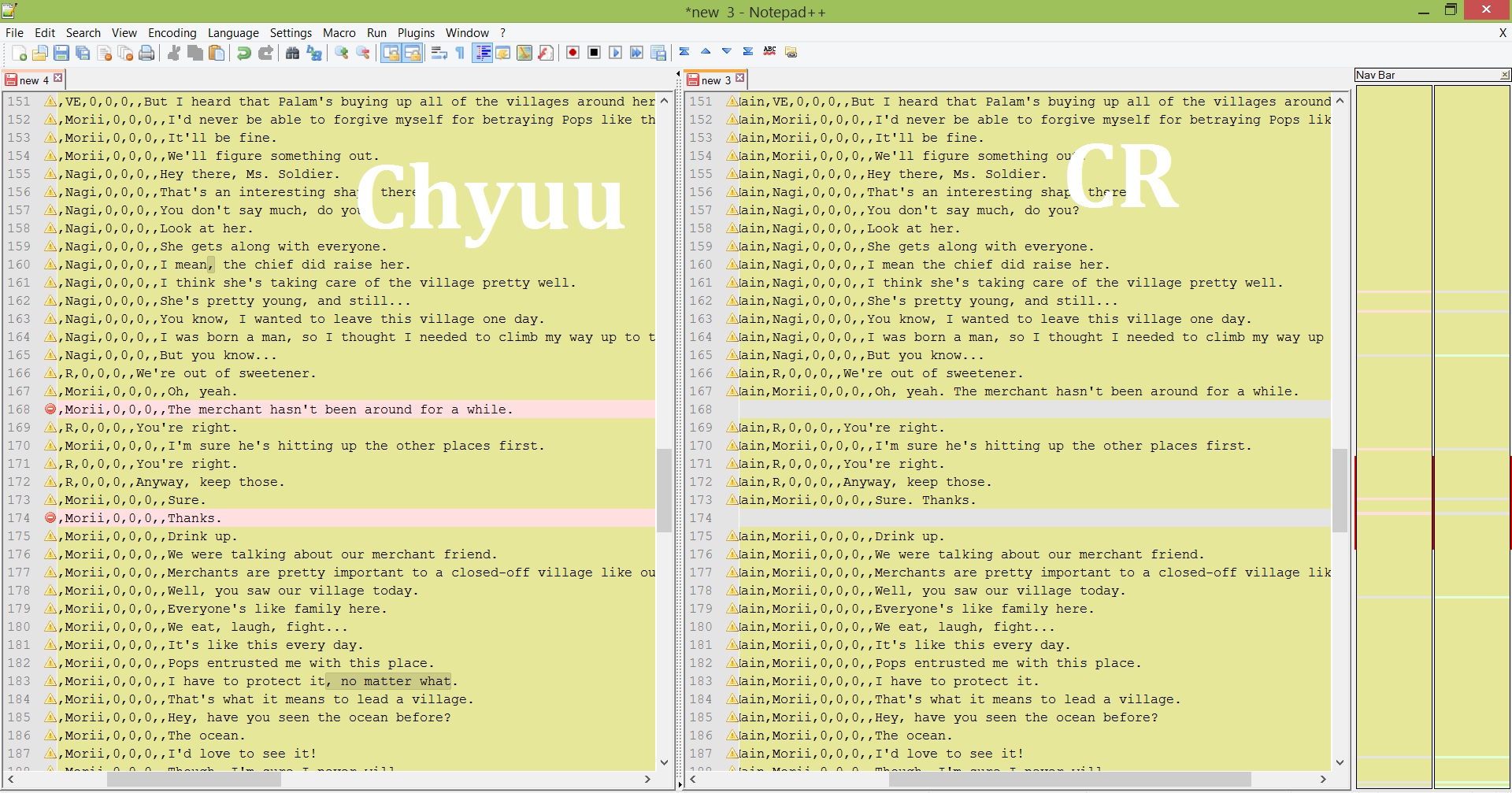Click the left pane scroll up arrow
The width and height of the screenshot is (1512, 793).
pos(664,101)
